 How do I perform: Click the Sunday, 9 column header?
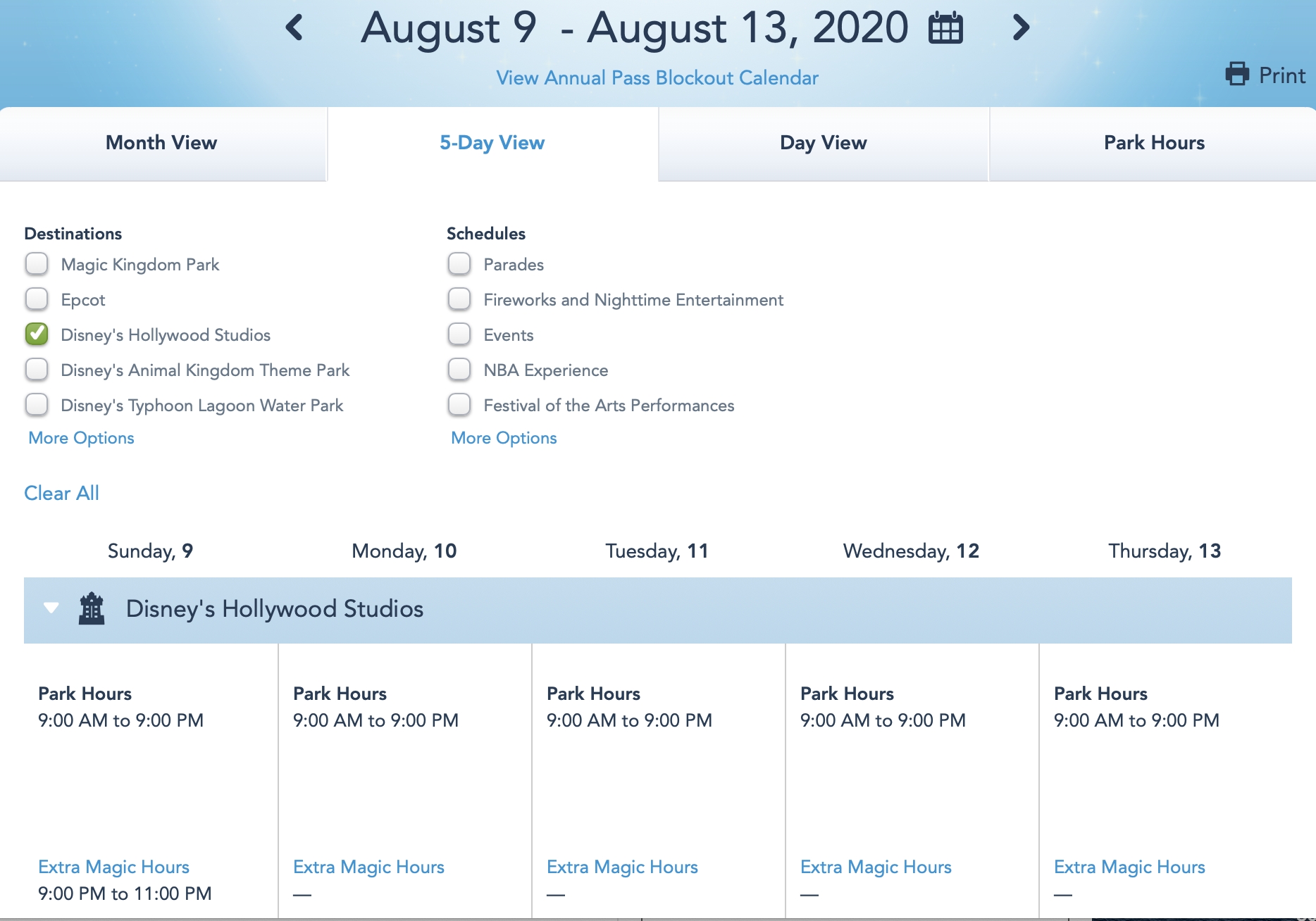pos(150,551)
